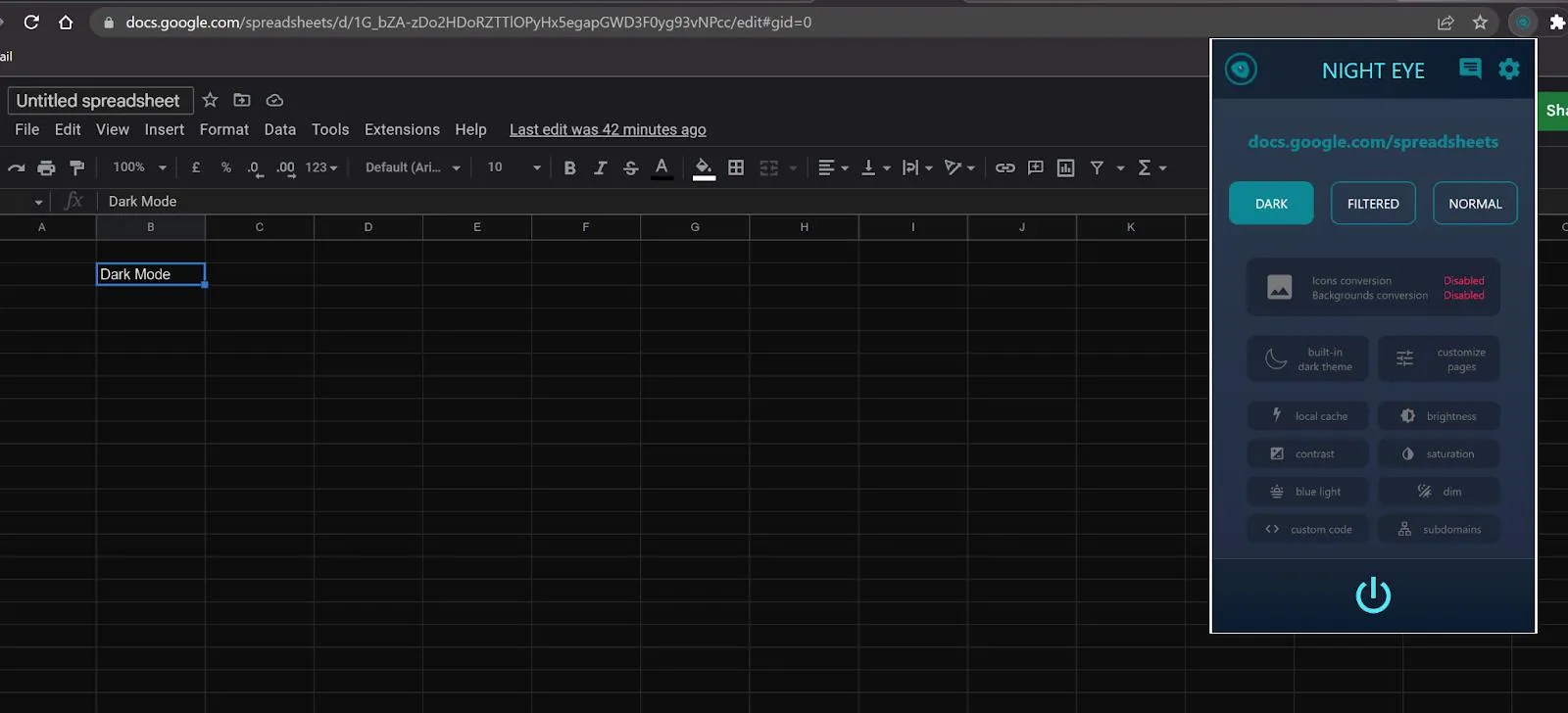Click the insert link icon

click(x=1004, y=167)
